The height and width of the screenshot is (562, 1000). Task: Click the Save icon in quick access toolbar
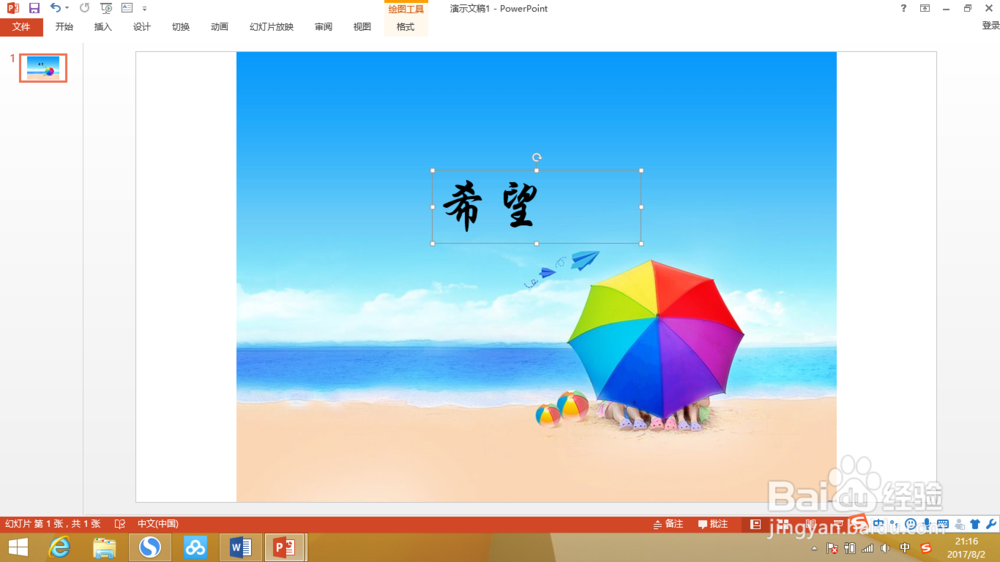pyautogui.click(x=34, y=8)
